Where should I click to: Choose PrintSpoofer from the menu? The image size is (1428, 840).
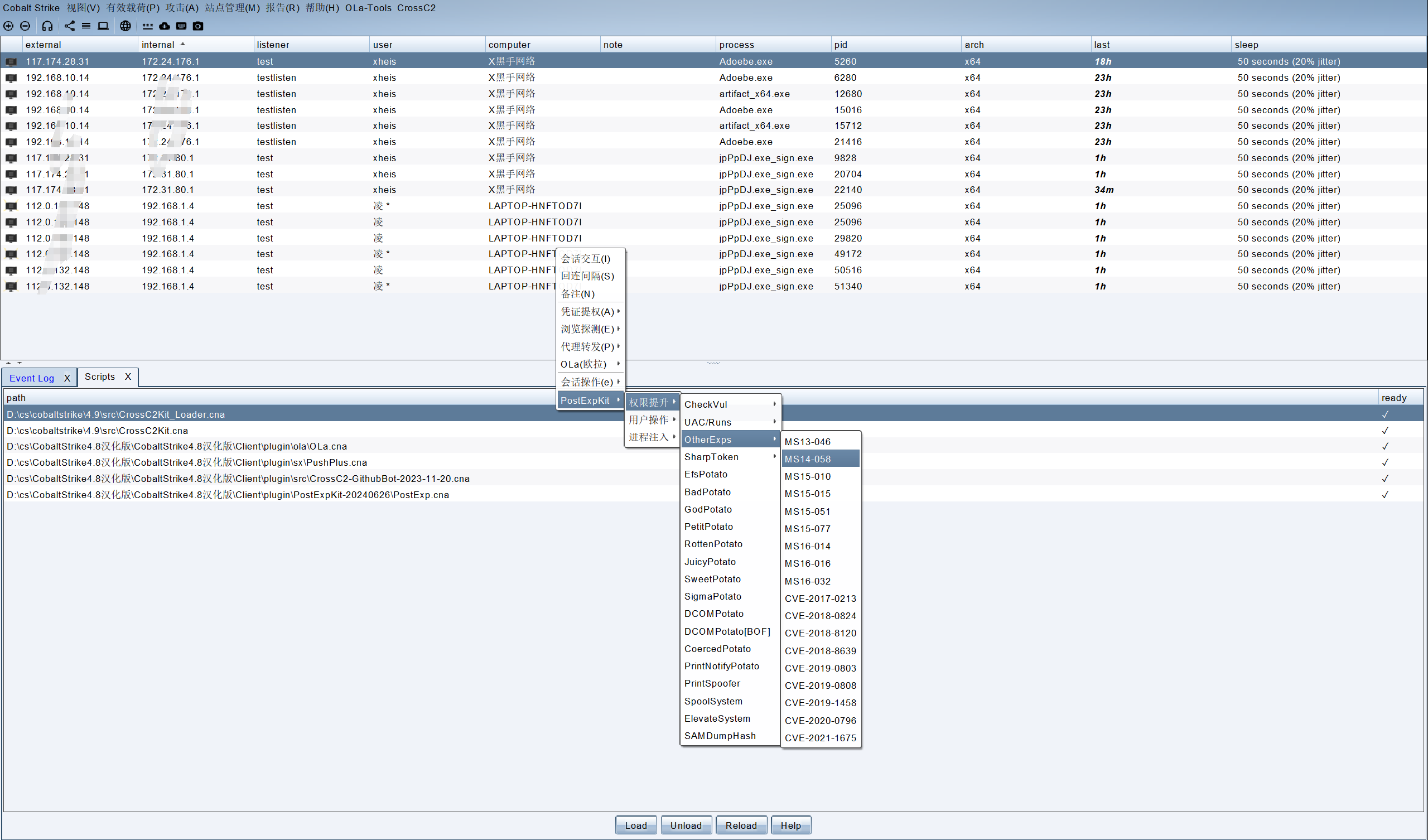730,684
